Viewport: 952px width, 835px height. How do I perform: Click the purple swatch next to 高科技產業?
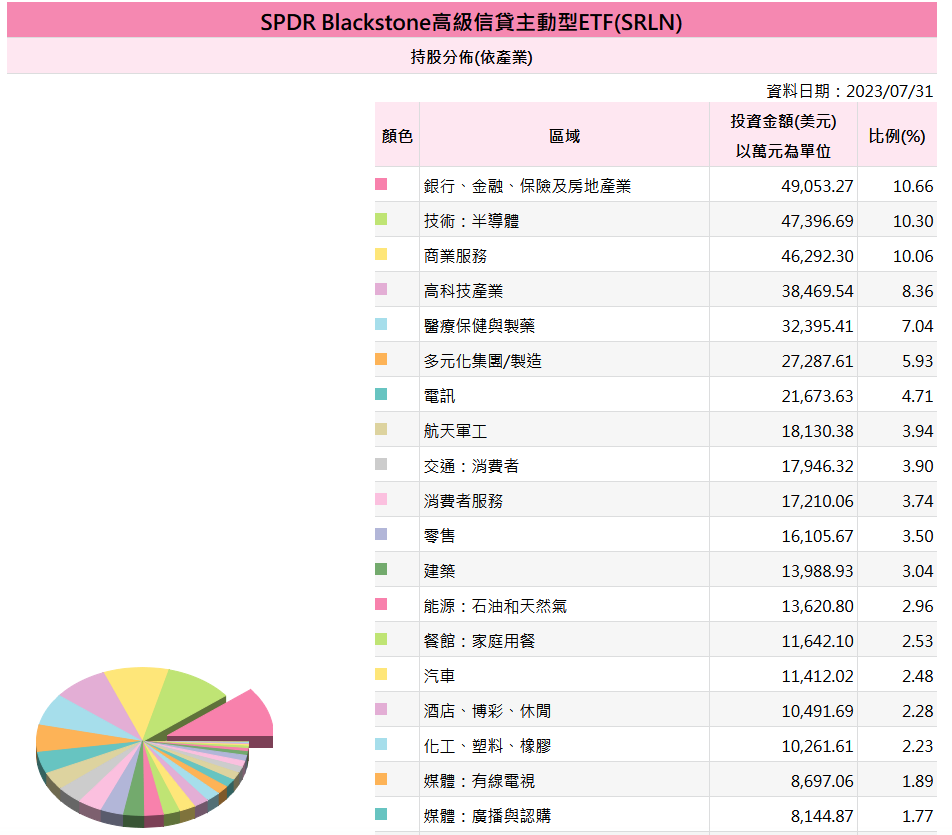coord(381,290)
